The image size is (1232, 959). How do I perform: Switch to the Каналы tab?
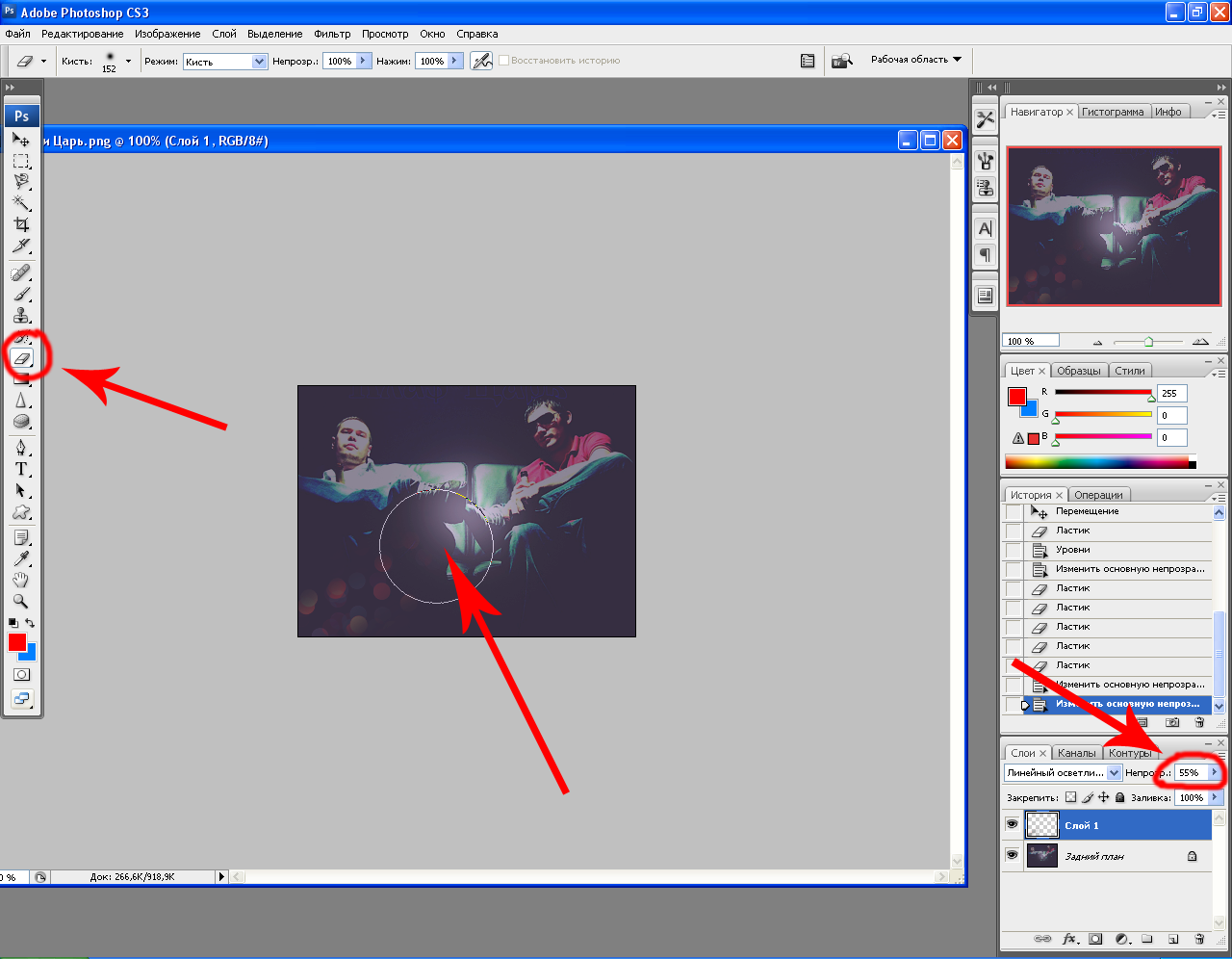[1076, 753]
